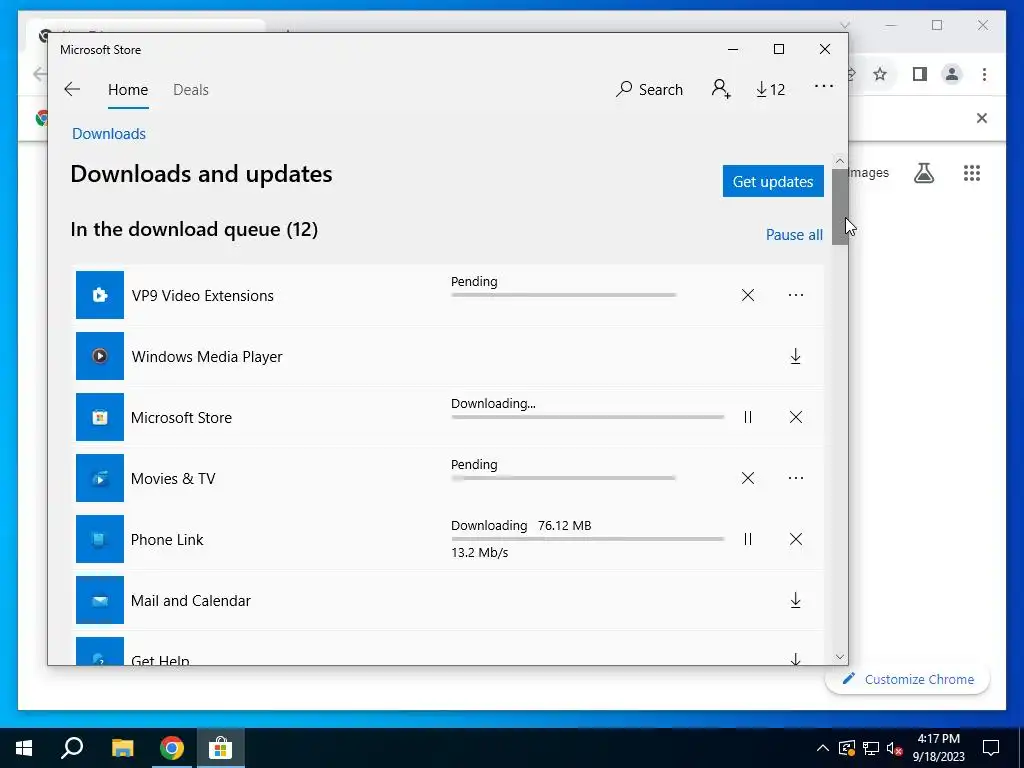The image size is (1024, 768).
Task: Open the account sign-in icon
Action: coord(721,89)
